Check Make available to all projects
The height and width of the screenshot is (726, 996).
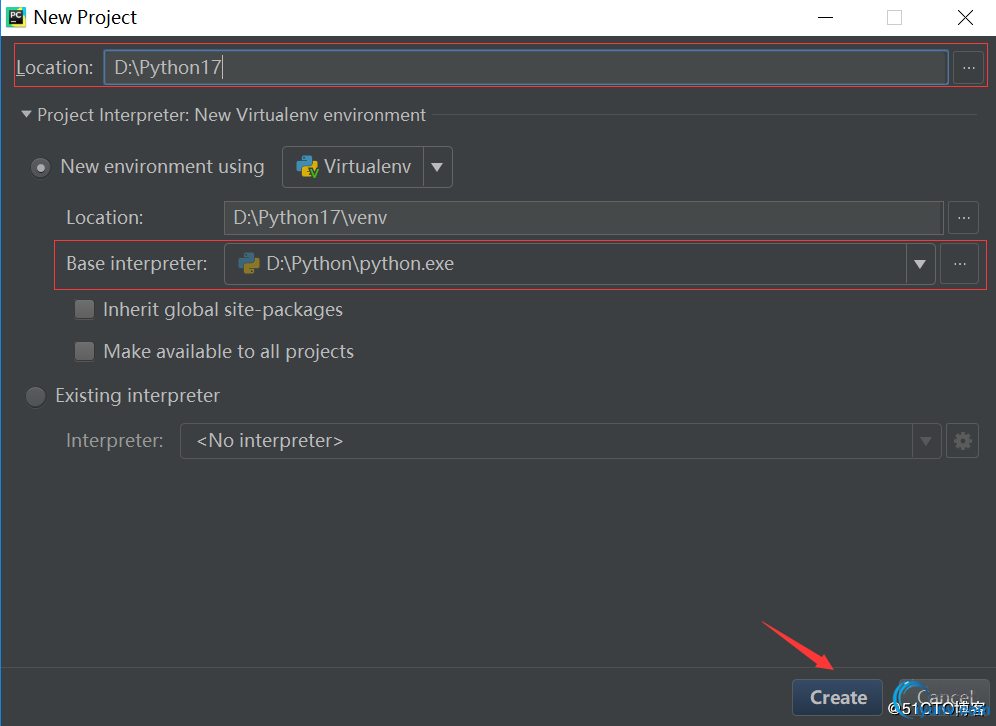point(85,352)
